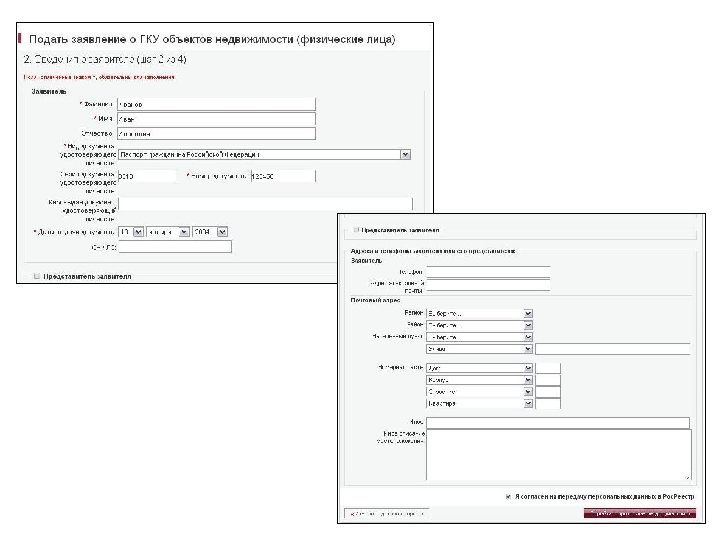Click the back button at bottom-left of form
The height and width of the screenshot is (540, 720).
[387, 513]
